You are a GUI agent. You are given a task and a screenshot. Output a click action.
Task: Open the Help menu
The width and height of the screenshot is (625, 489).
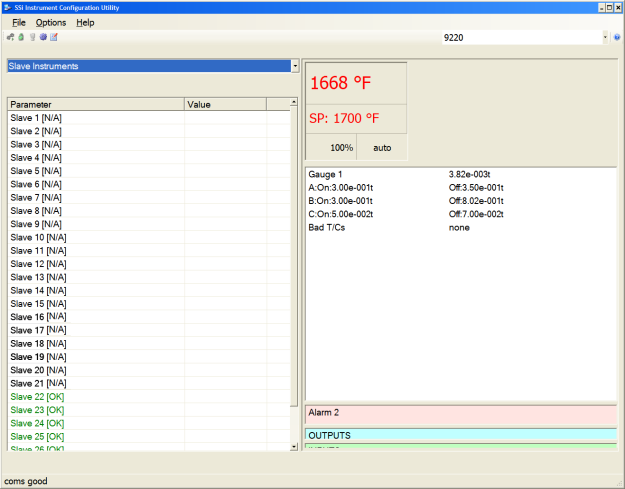tap(85, 22)
